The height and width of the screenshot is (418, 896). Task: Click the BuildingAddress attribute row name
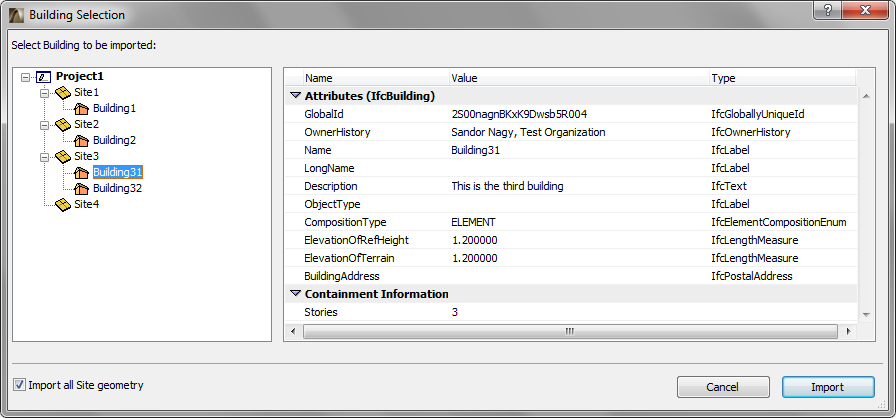[x=342, y=276]
